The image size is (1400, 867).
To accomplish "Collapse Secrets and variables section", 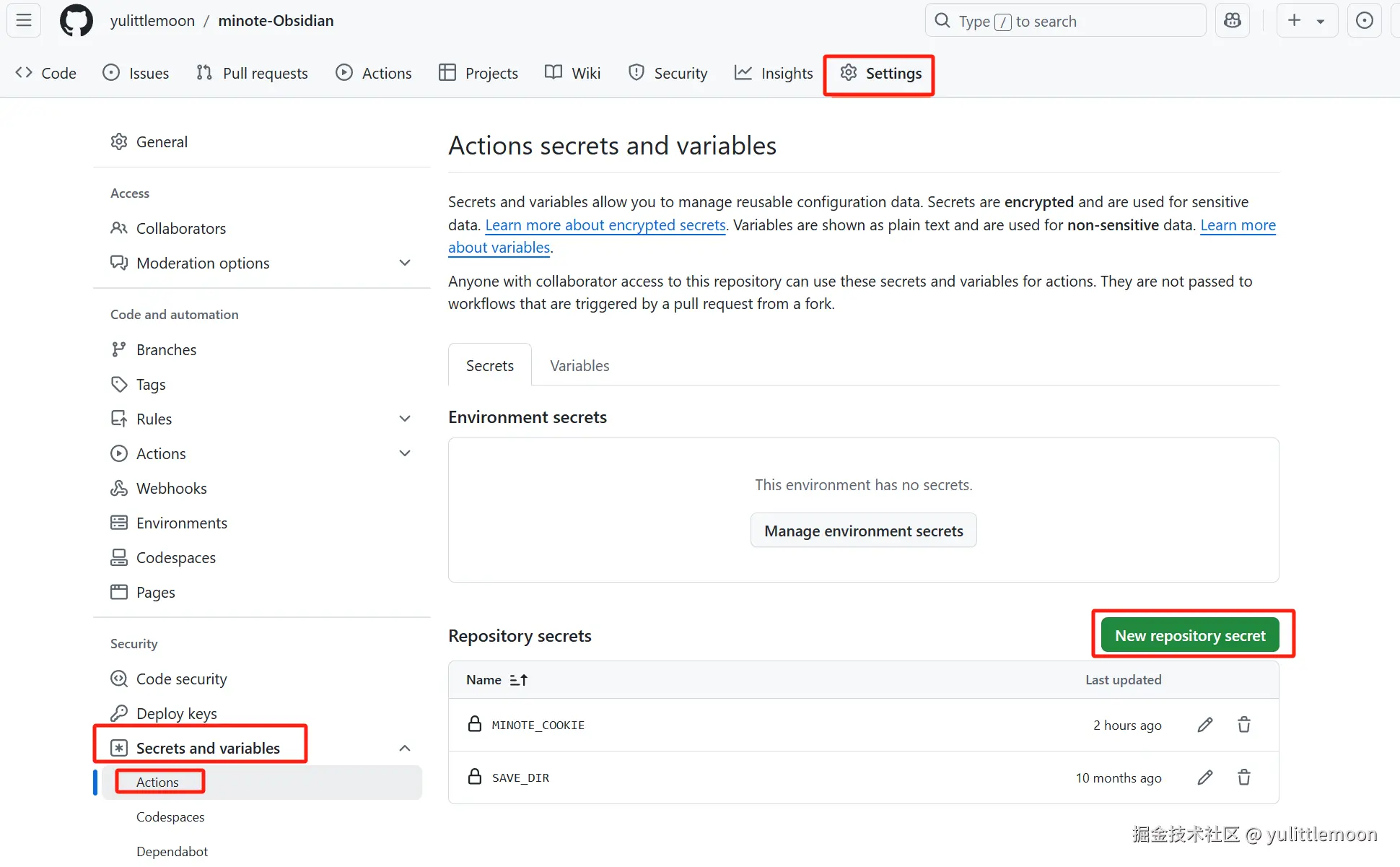I will (405, 748).
